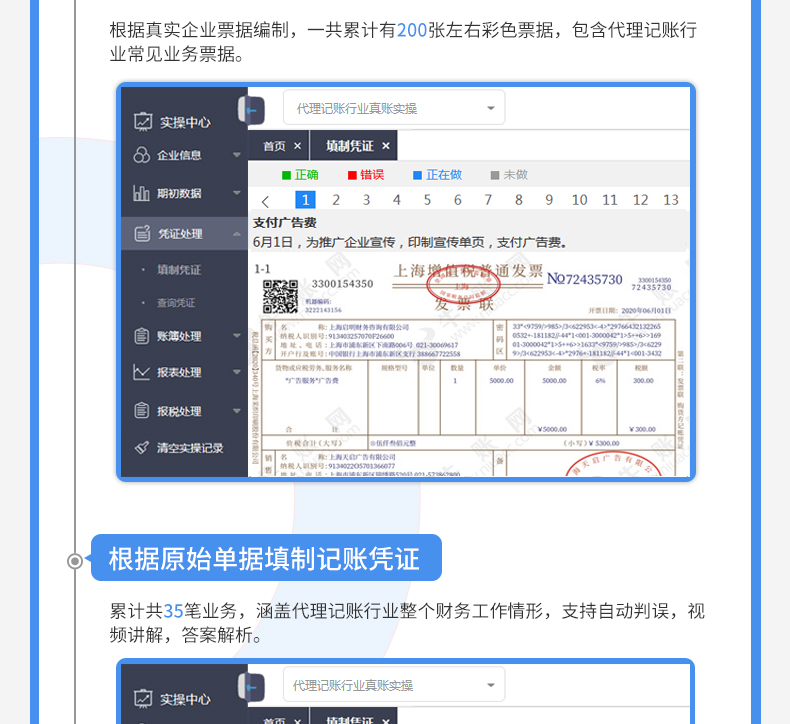
Task: Select task page 8
Action: 518,200
